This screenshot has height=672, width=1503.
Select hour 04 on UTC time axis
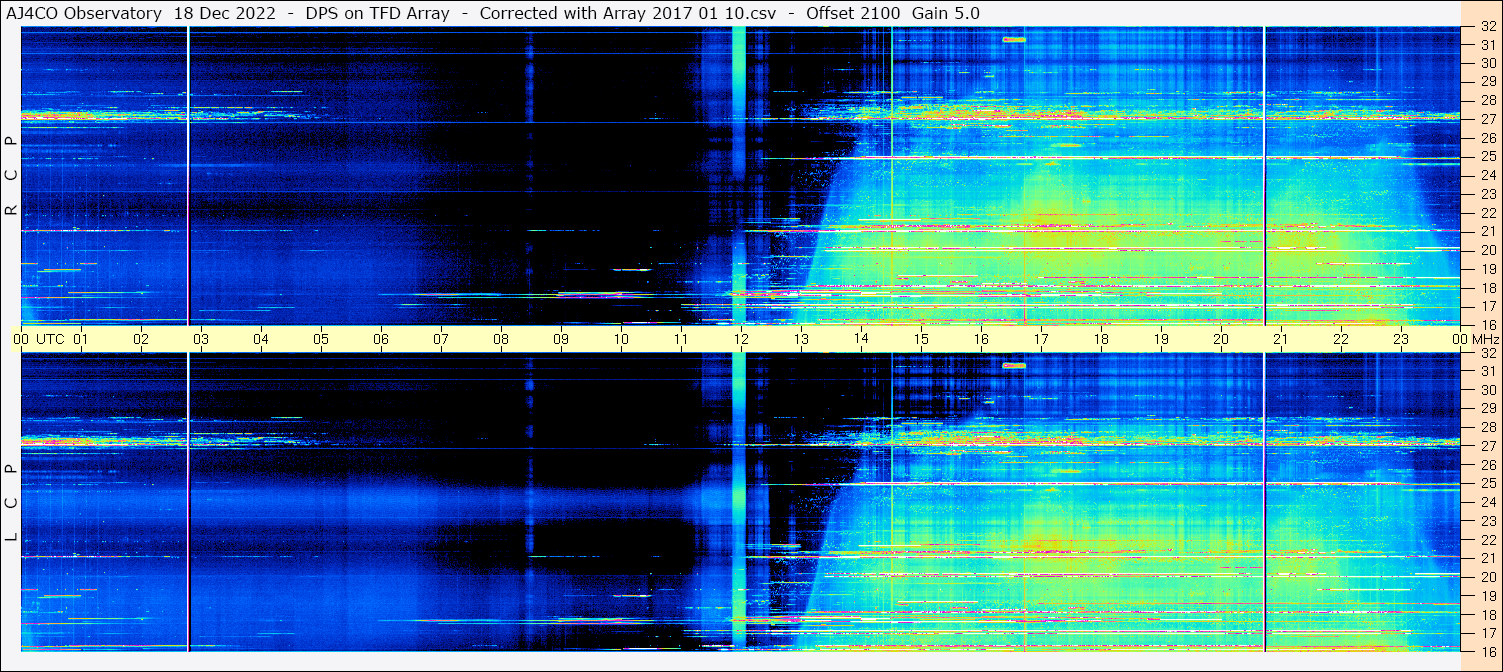(261, 339)
